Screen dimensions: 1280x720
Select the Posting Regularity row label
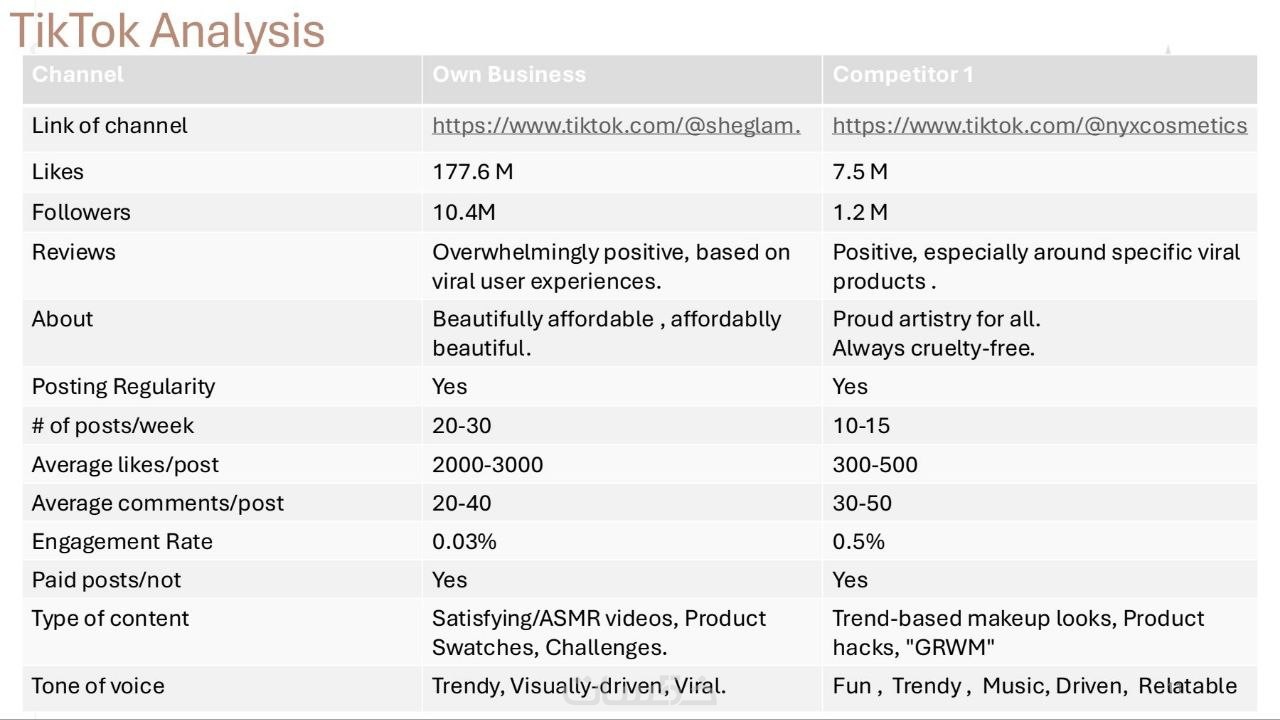(123, 387)
